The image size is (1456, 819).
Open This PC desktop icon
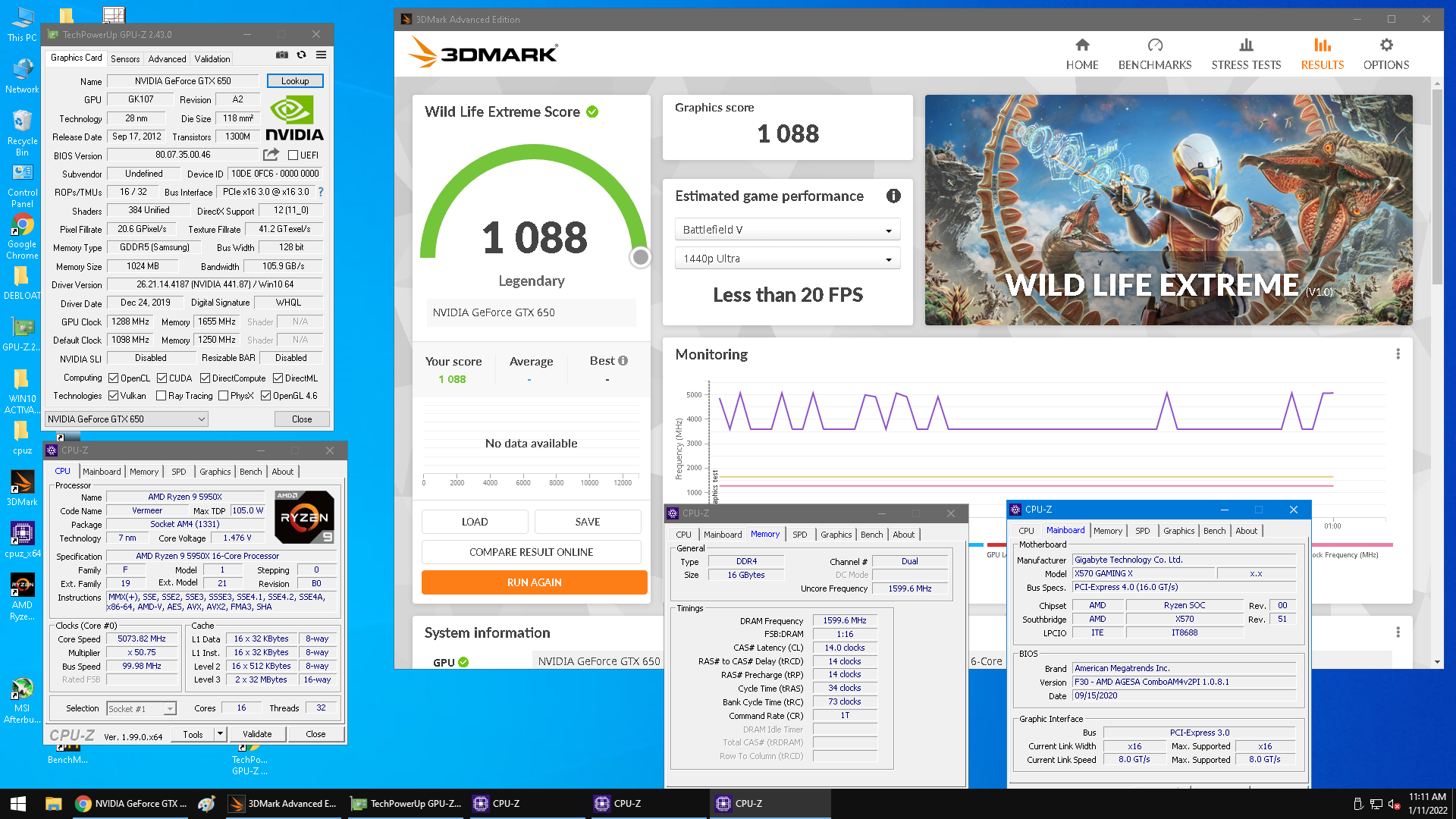22,24
